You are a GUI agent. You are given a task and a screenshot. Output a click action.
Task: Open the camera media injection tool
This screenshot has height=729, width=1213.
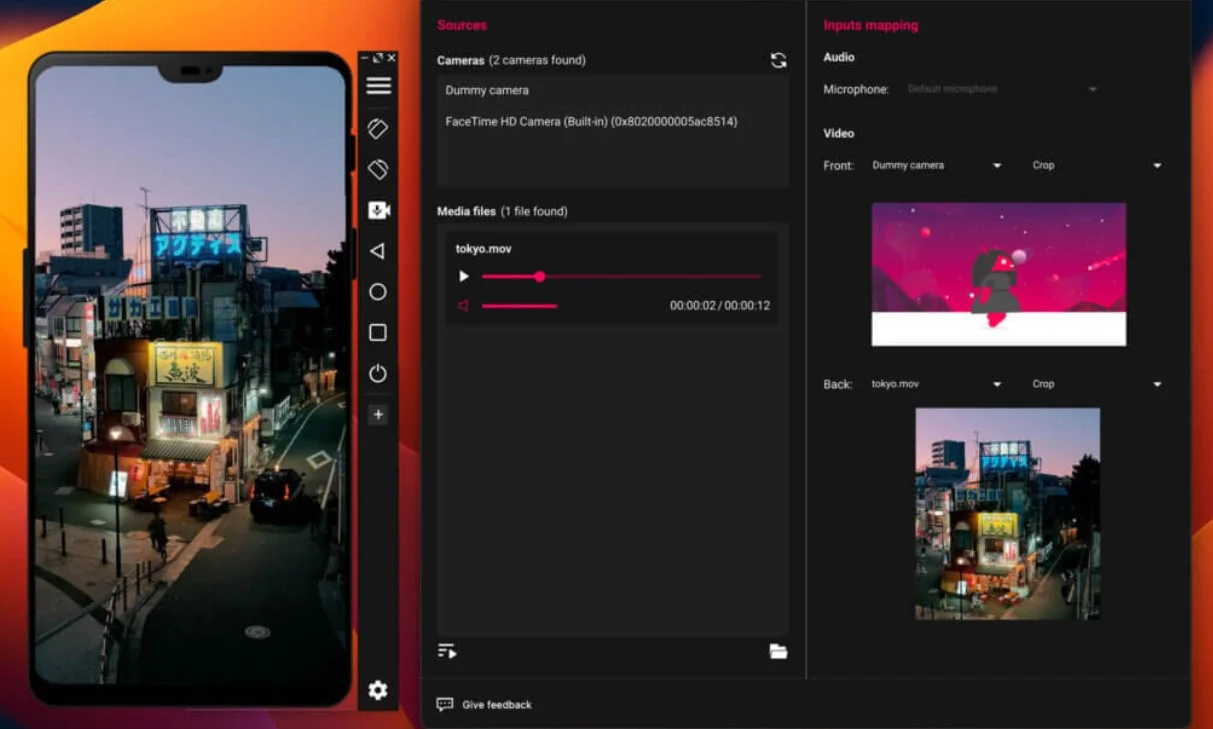(378, 210)
